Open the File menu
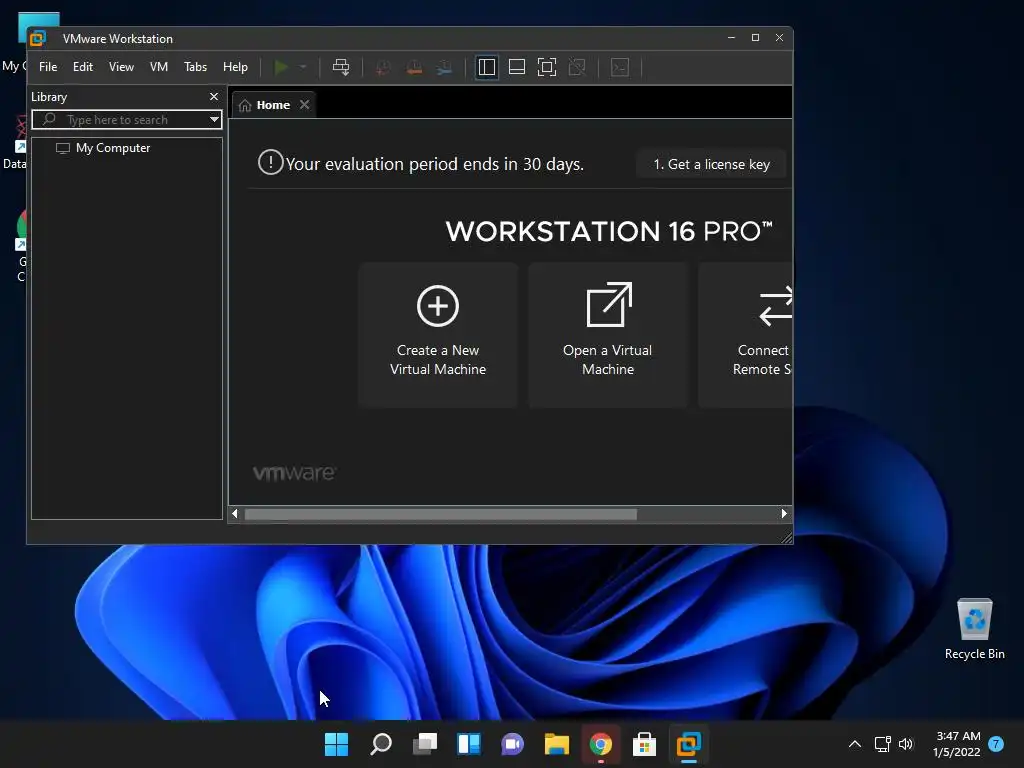Viewport: 1024px width, 768px height. 48,67
